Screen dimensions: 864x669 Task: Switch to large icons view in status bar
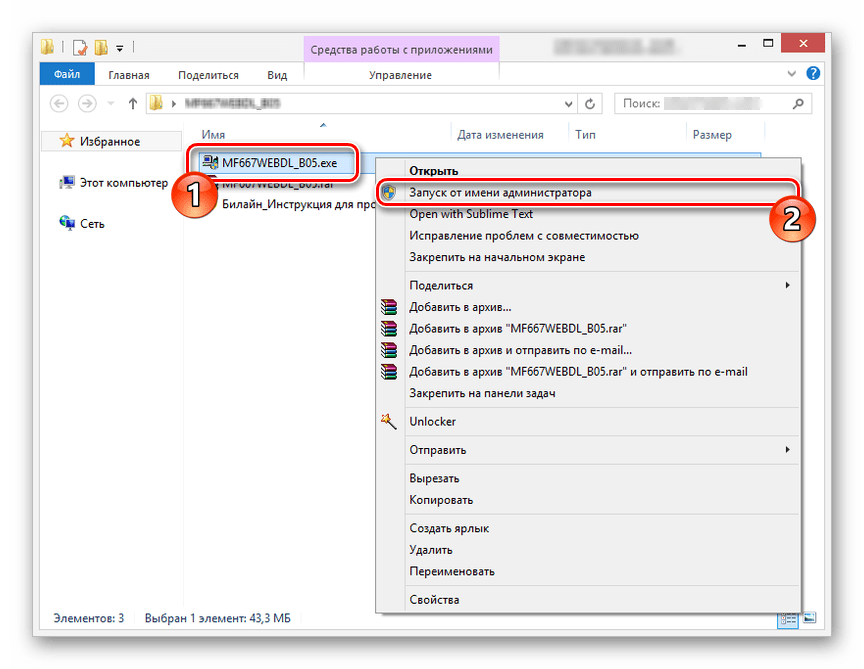point(809,618)
